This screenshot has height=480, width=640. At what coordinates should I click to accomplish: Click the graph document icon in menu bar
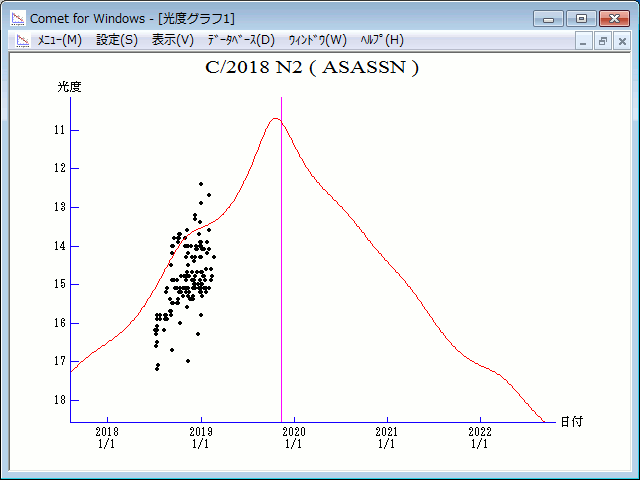coord(21,40)
